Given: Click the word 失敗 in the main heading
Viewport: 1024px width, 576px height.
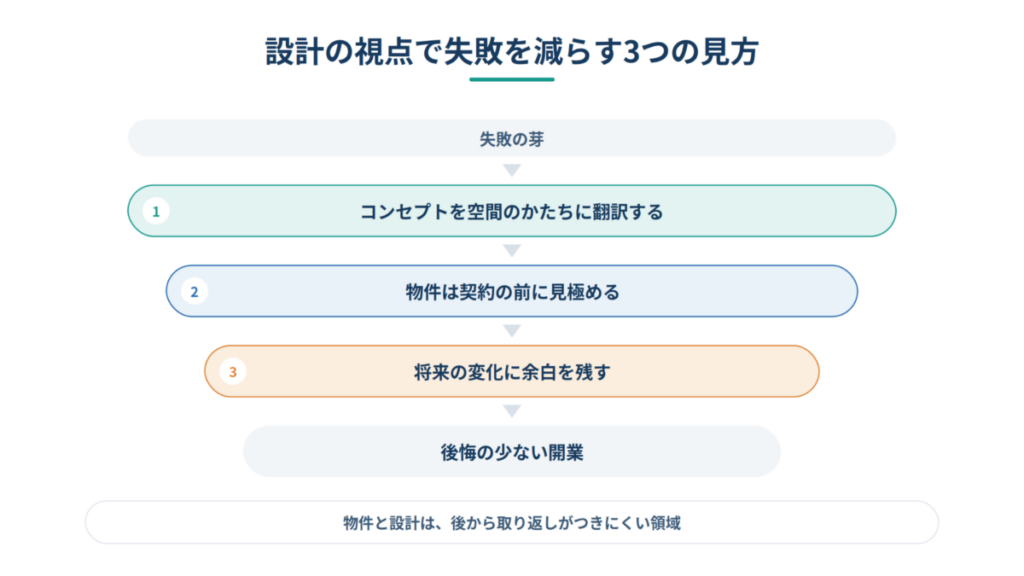Looking at the screenshot, I should click(473, 52).
